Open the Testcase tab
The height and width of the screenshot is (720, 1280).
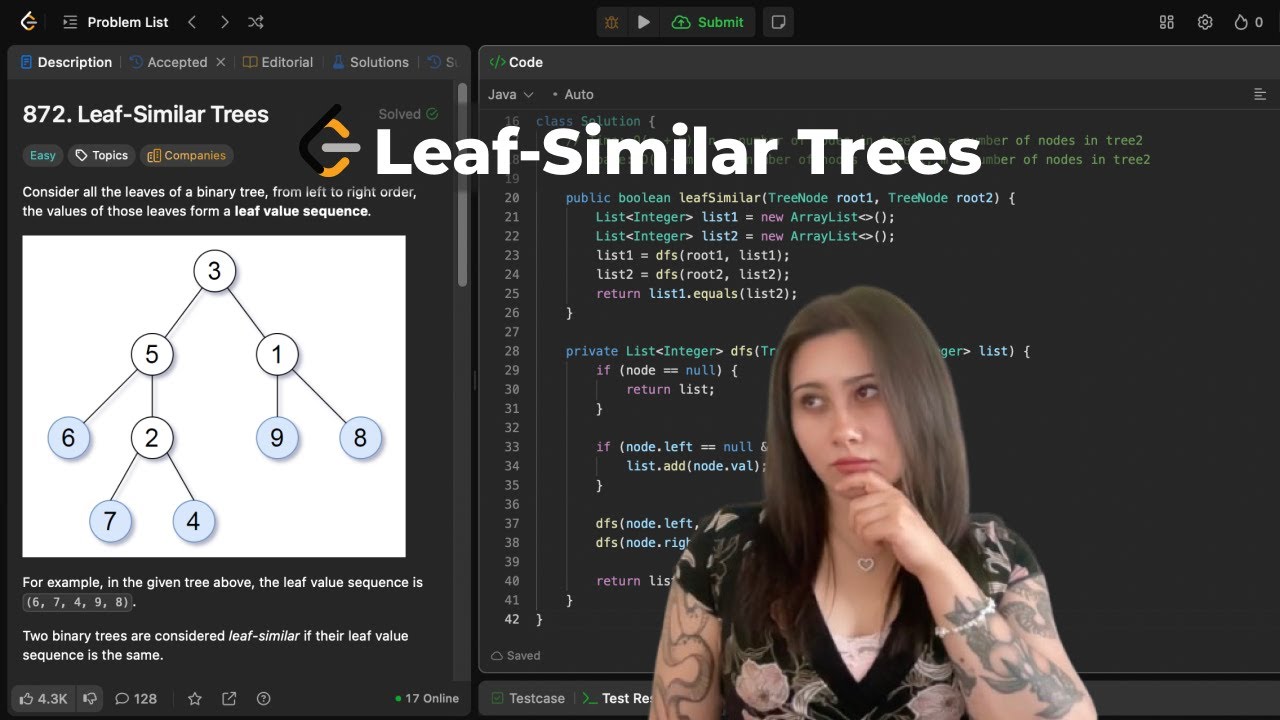pos(527,698)
